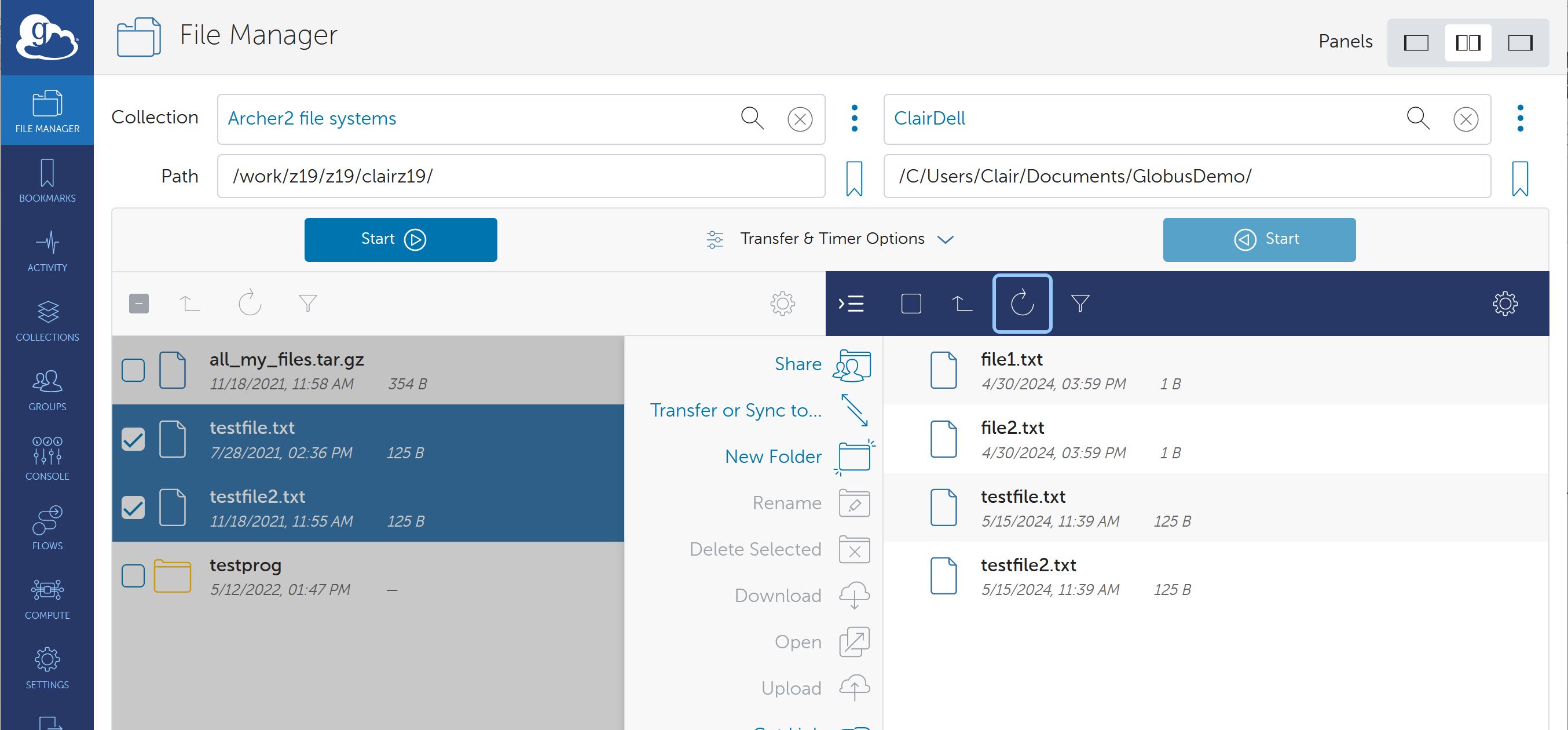Open the filter in right panel
The image size is (1568, 730).
[x=1080, y=303]
